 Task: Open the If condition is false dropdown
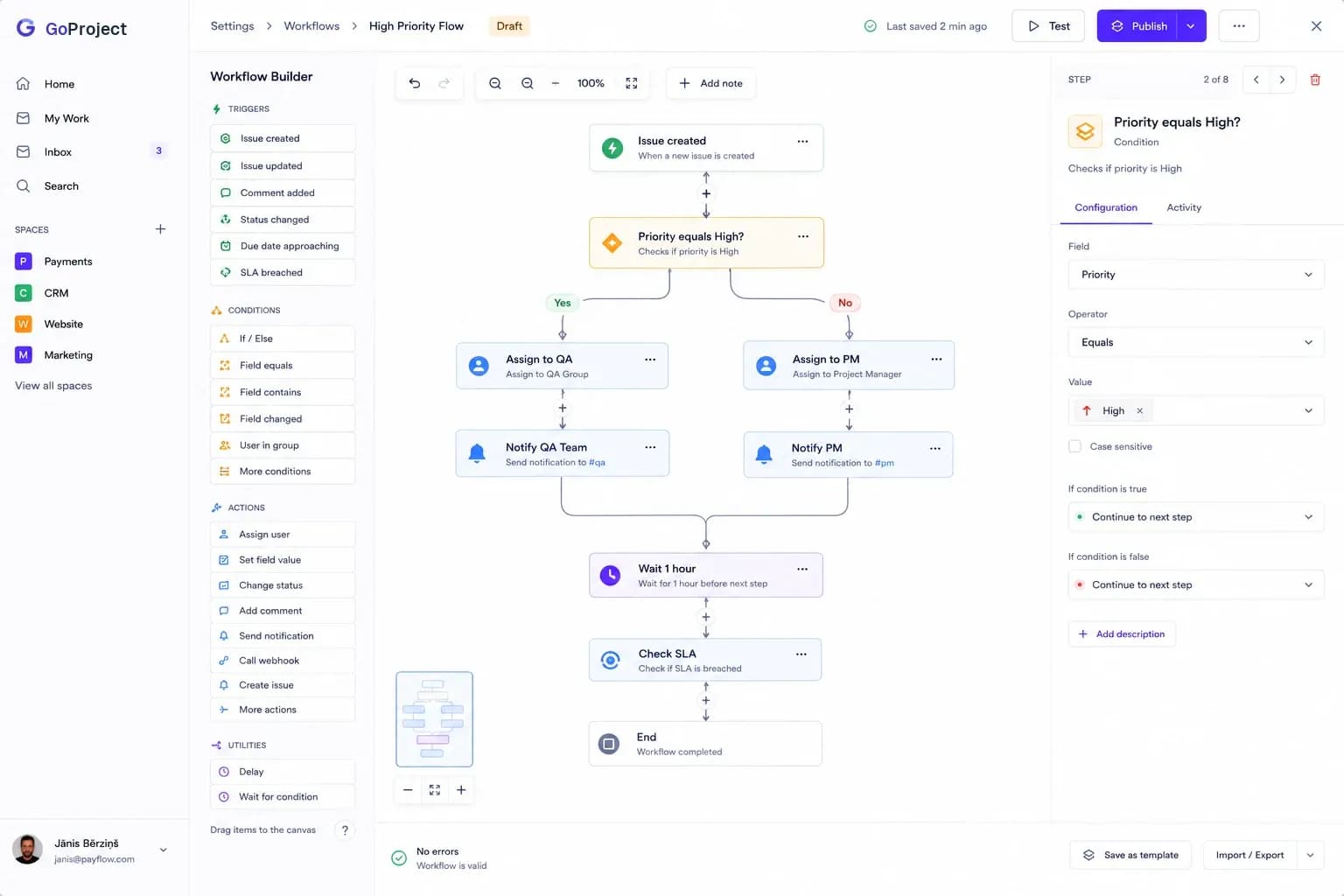pos(1196,584)
